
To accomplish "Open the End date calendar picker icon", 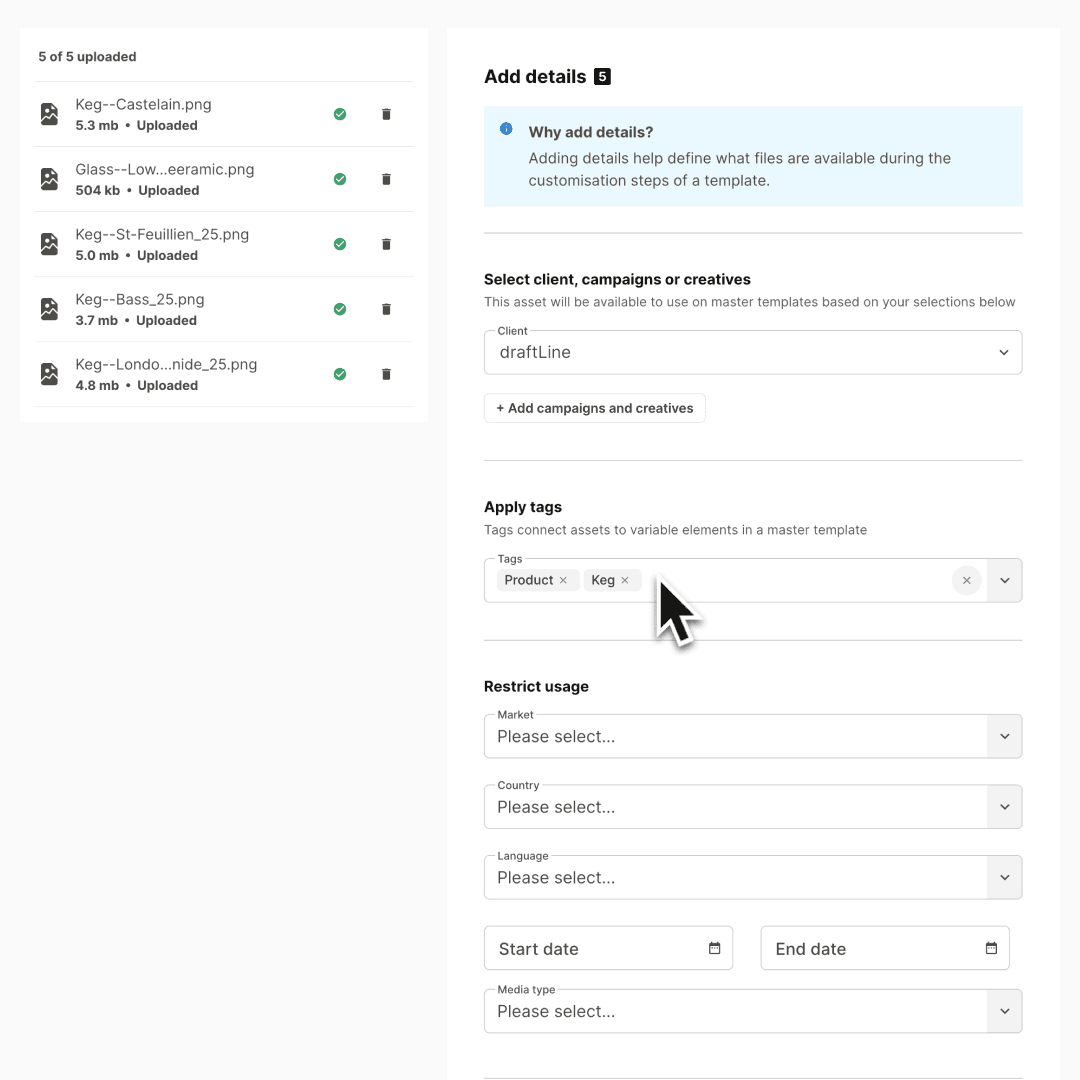I will coord(991,947).
